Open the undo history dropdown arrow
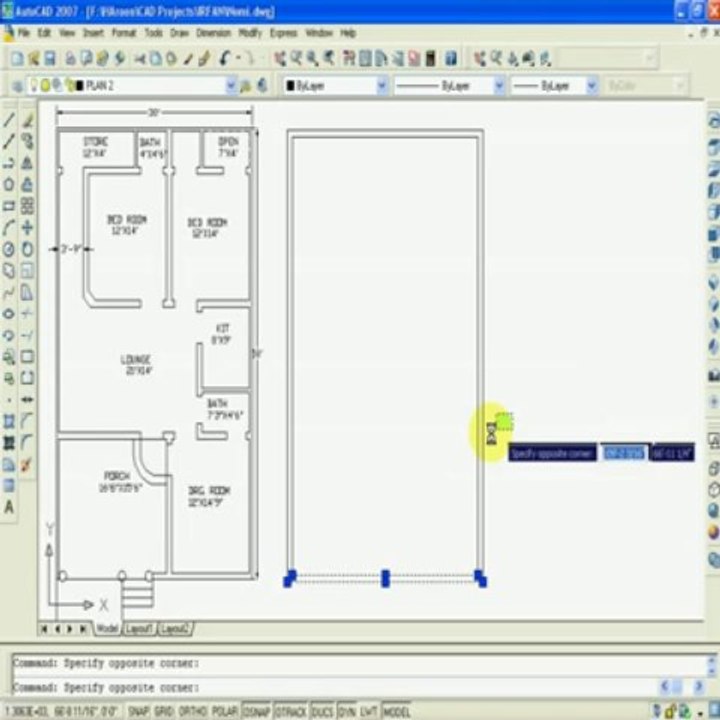720x720 pixels. (238, 59)
